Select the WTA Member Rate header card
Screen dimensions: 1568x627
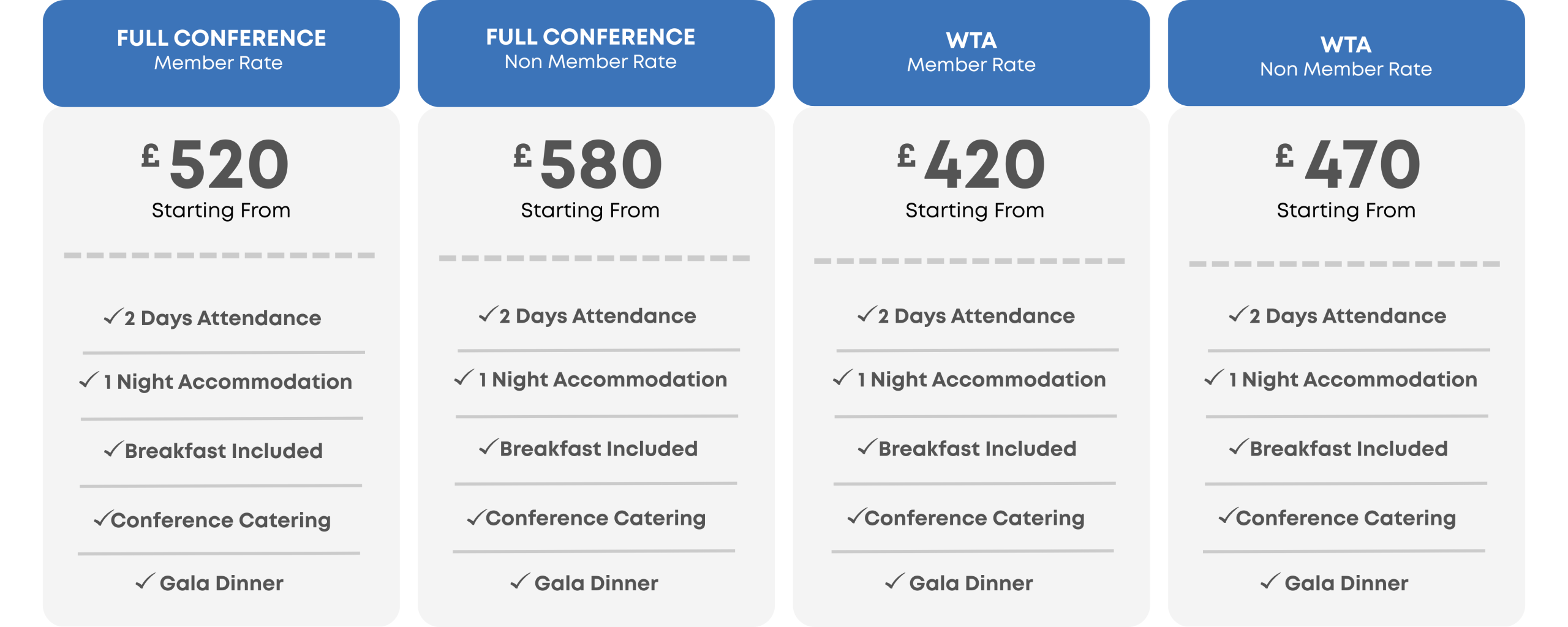pyautogui.click(x=971, y=52)
